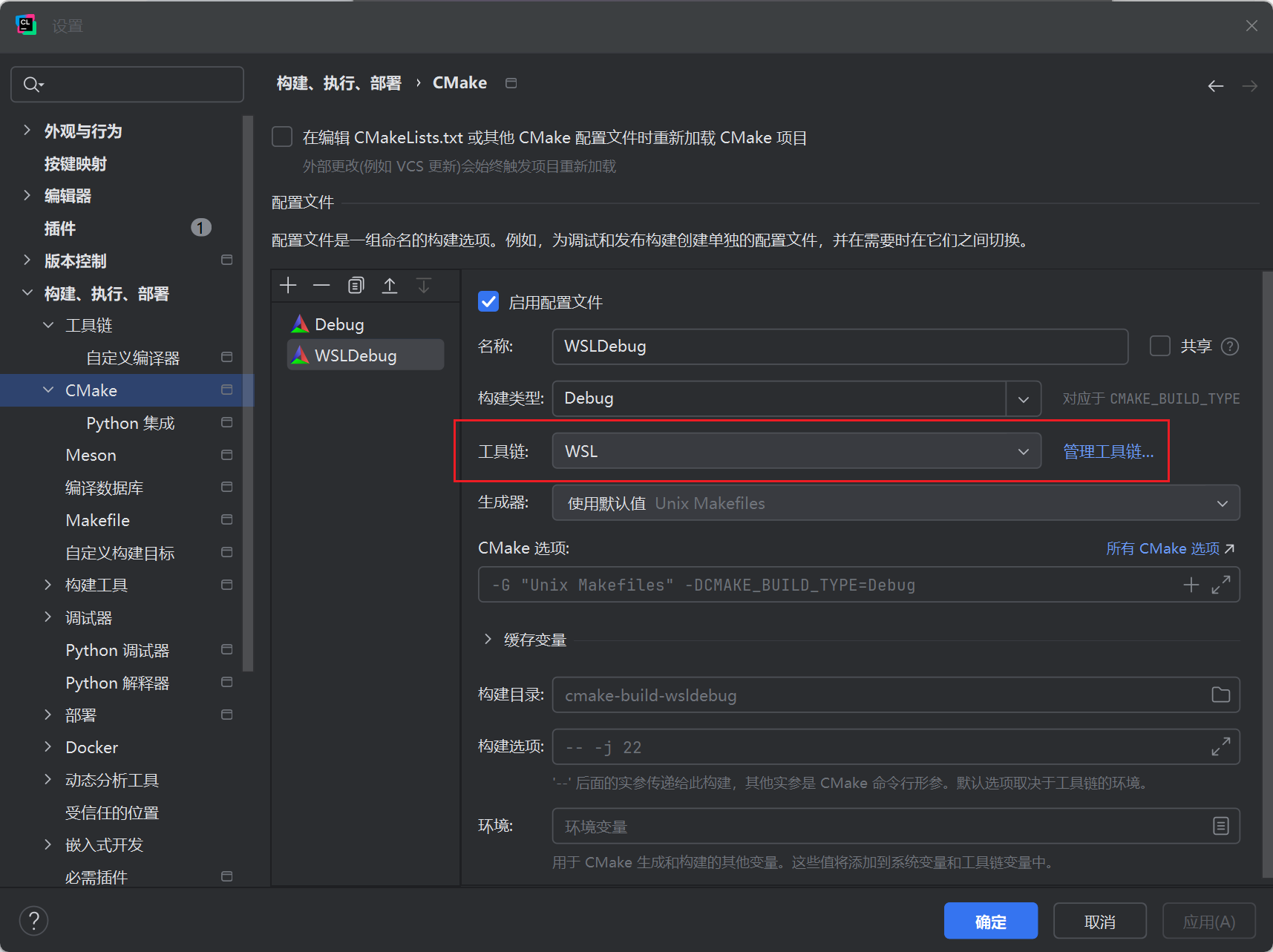Open the 按键映射 settings page
The image size is (1273, 952).
(x=76, y=164)
